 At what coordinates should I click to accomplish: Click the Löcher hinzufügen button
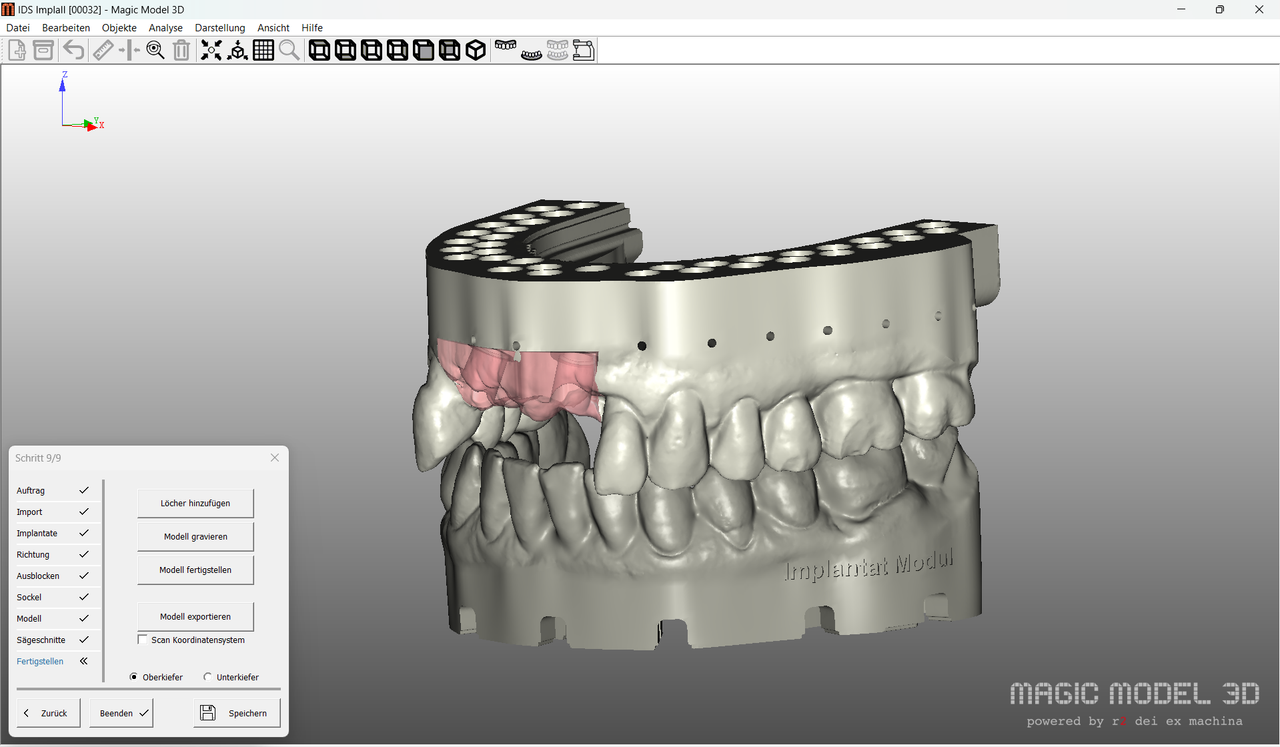(x=195, y=503)
